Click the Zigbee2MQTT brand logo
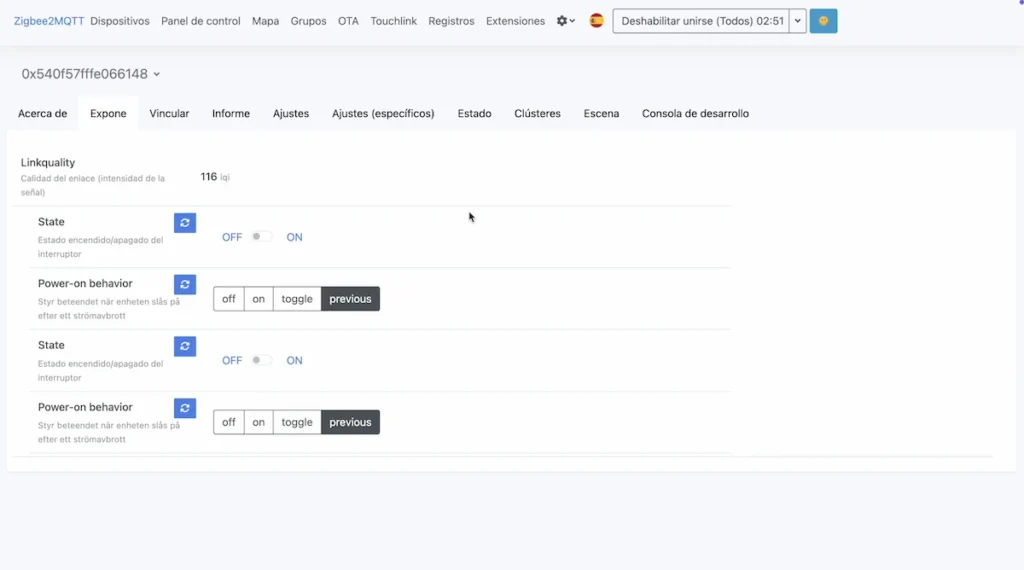The image size is (1024, 570). tap(49, 21)
